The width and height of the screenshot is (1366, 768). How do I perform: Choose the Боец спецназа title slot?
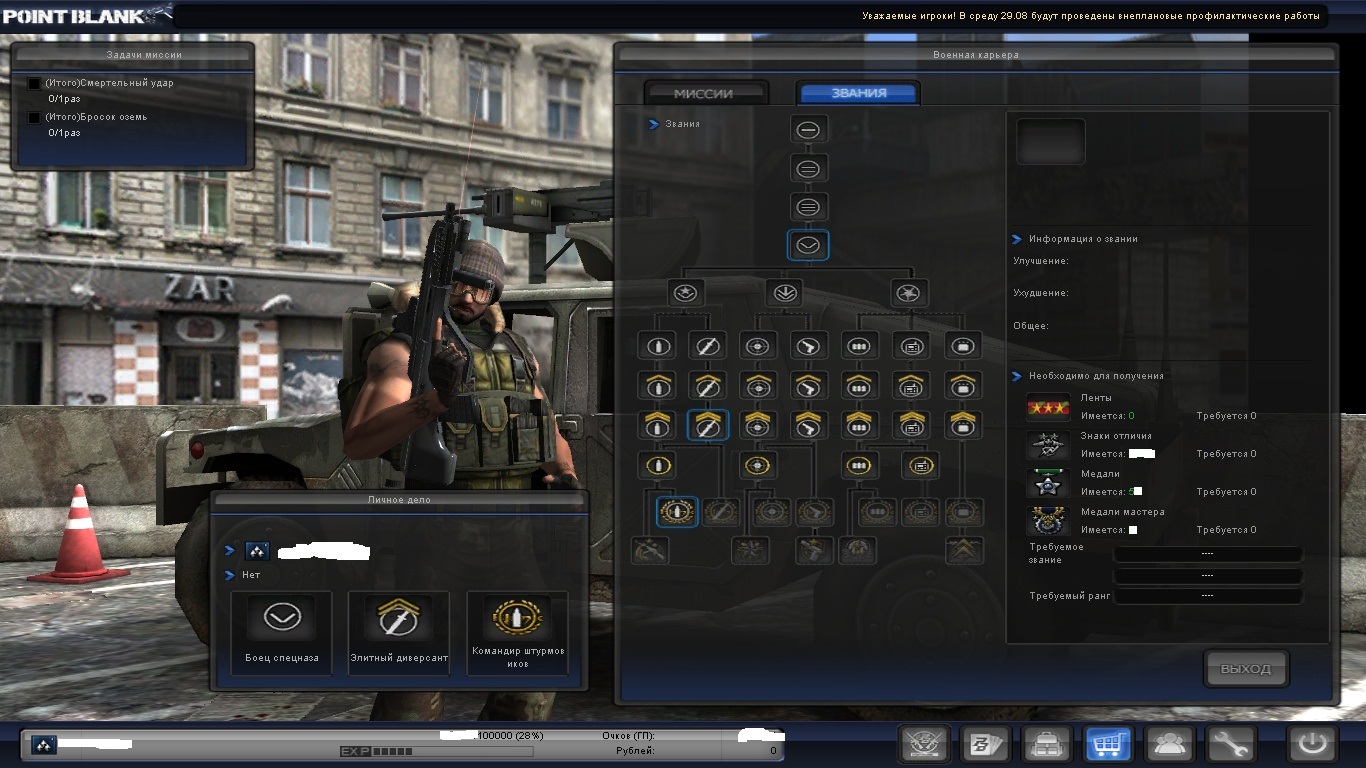point(281,632)
